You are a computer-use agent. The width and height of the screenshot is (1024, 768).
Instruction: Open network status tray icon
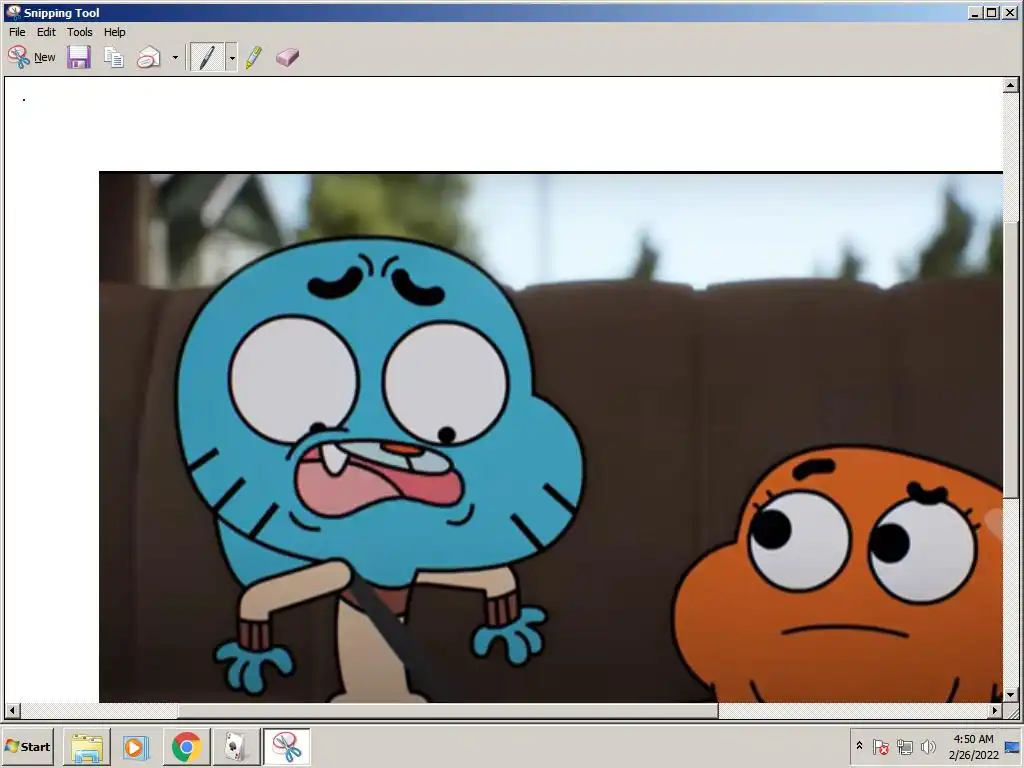tap(904, 746)
